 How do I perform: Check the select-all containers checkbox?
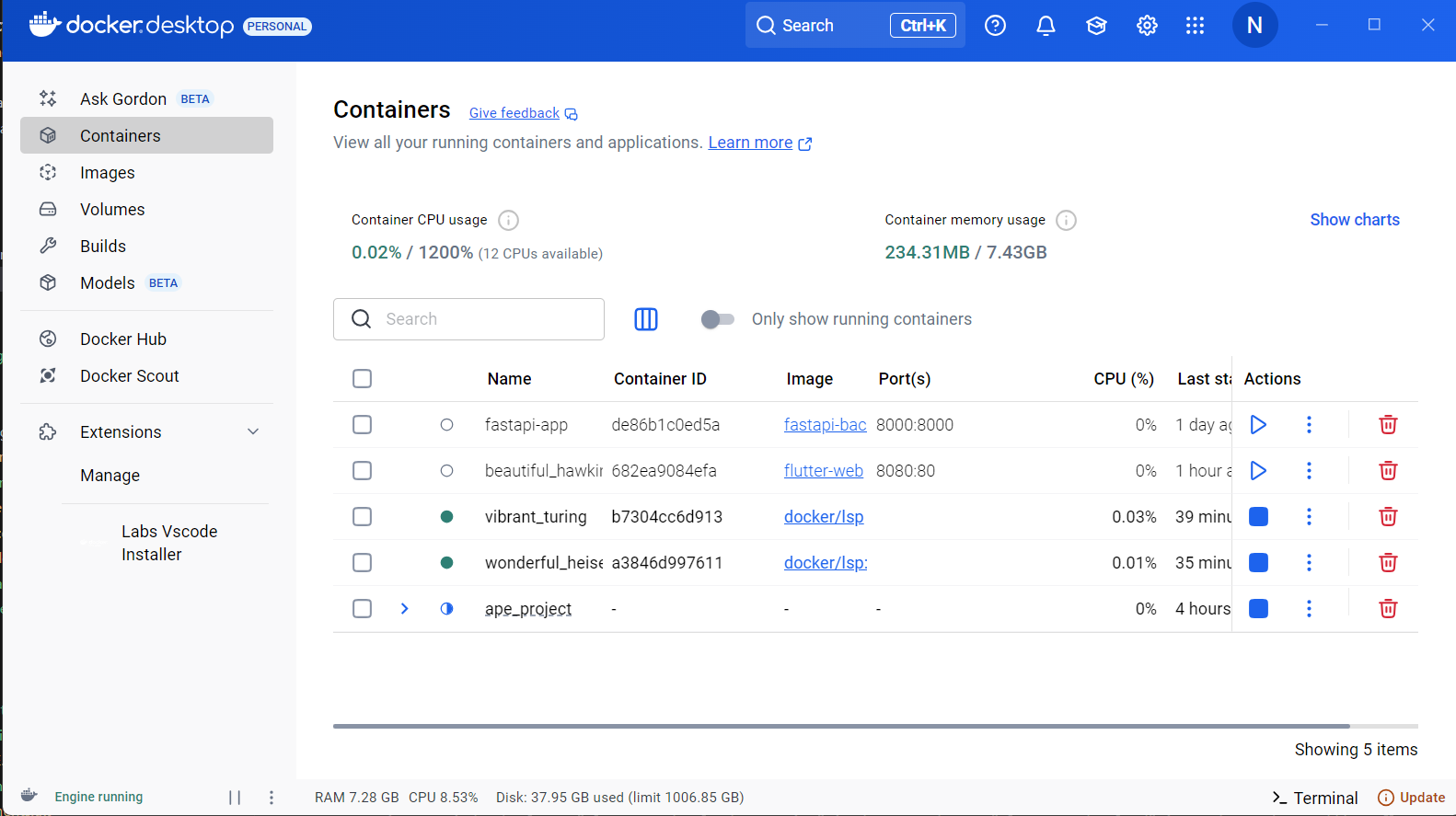point(363,379)
